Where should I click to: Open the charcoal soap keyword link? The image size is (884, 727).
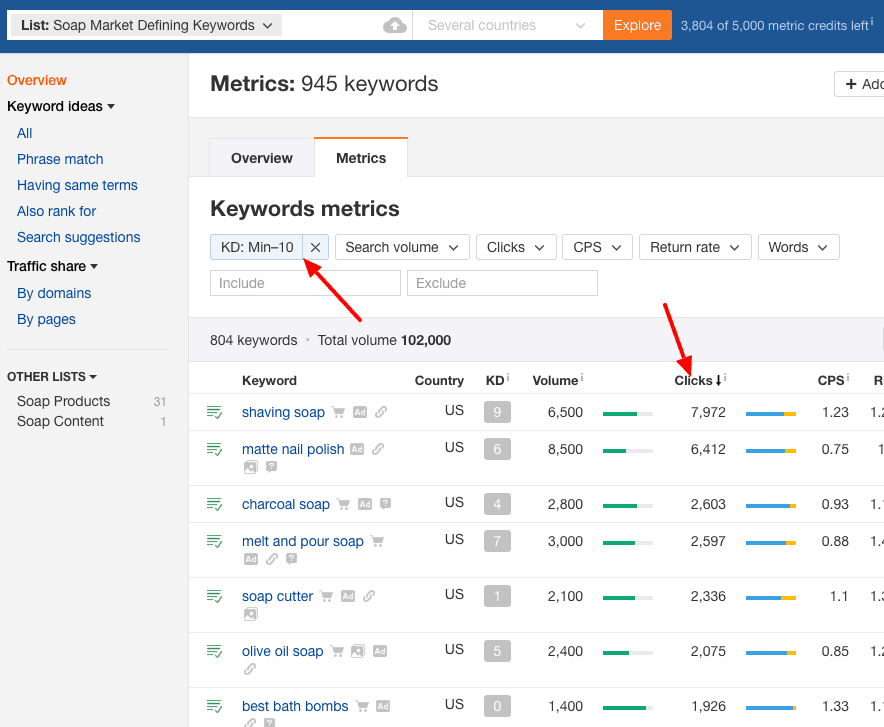[x=285, y=504]
